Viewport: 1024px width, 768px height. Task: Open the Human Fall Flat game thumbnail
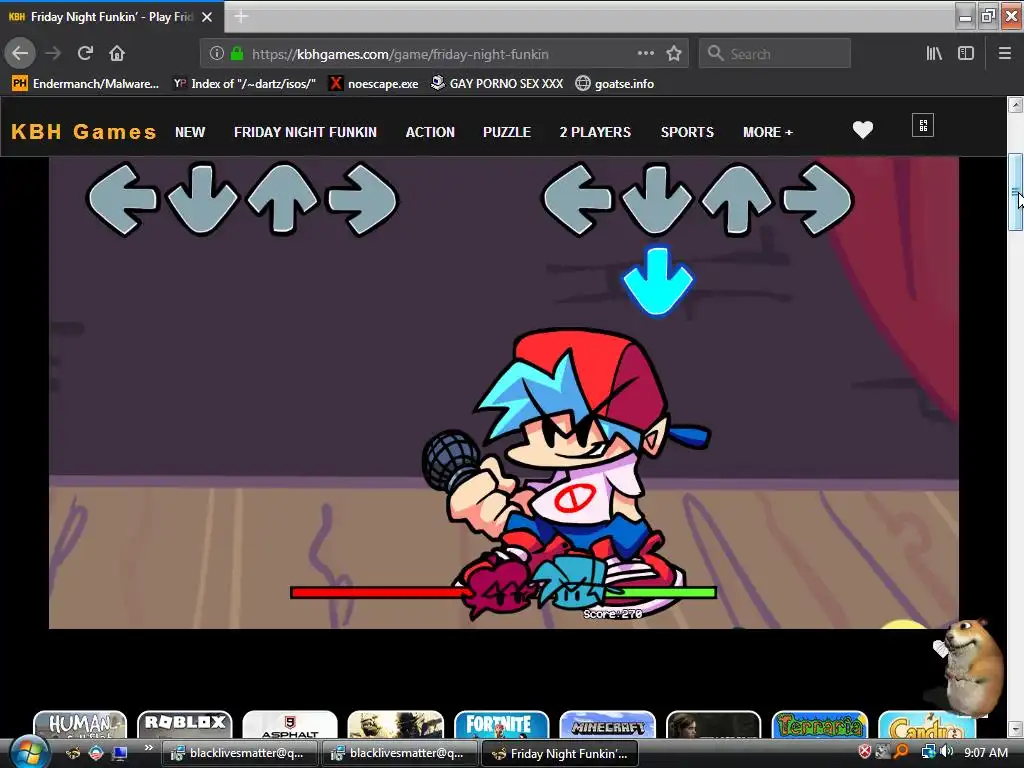(80, 724)
